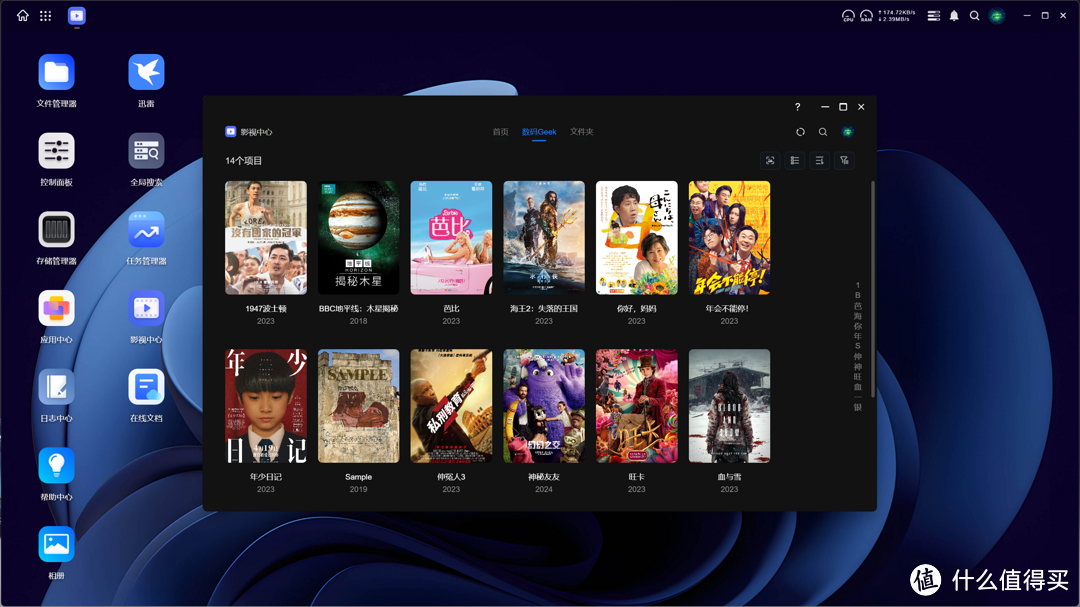The height and width of the screenshot is (607, 1080).
Task: Switch to the 文件夹 tab
Action: point(581,132)
